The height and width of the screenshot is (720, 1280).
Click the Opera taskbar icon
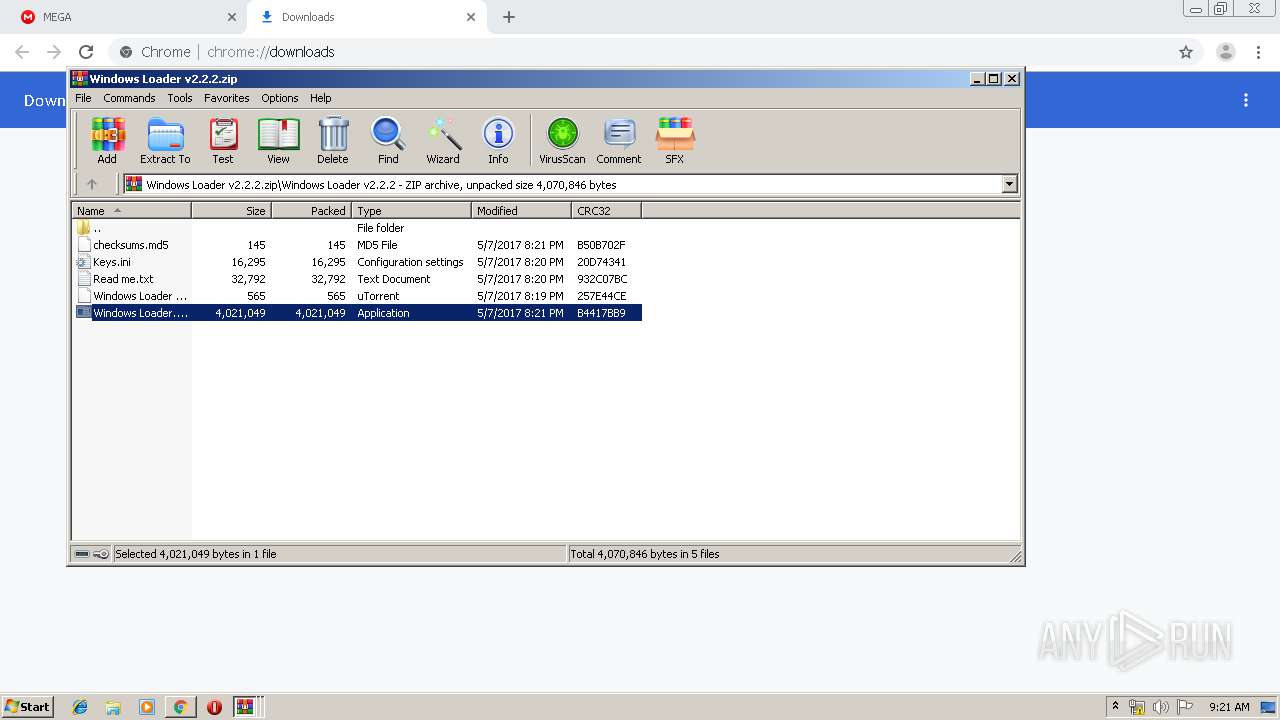[214, 707]
